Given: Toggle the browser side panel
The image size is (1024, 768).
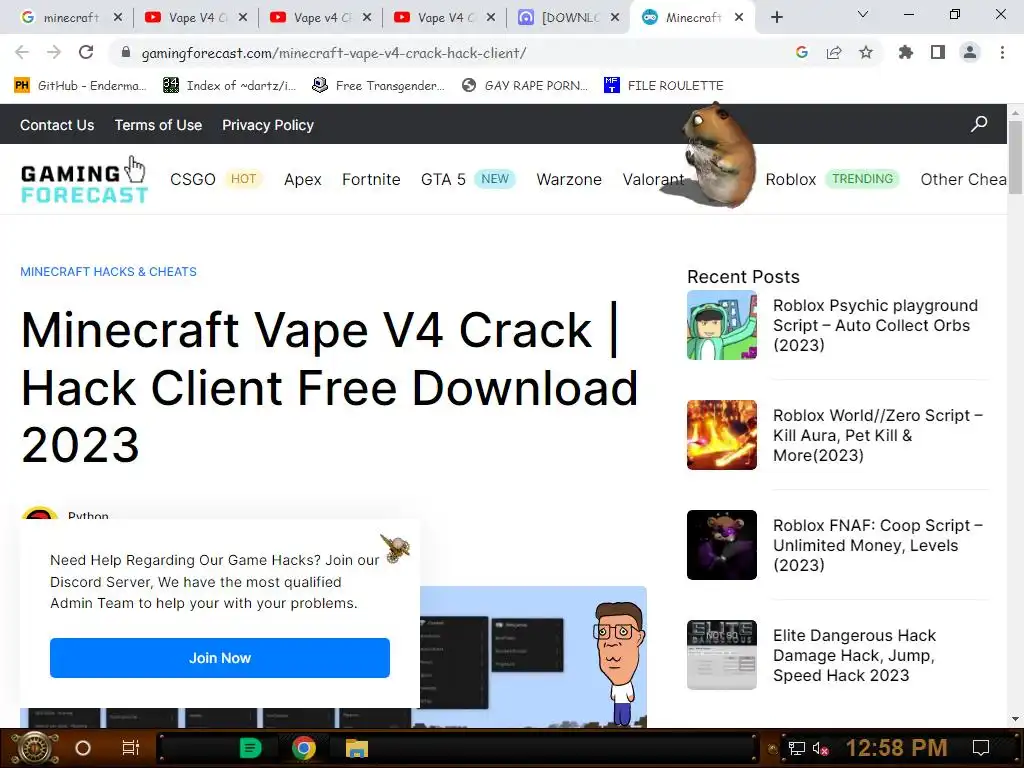Looking at the screenshot, I should (938, 52).
